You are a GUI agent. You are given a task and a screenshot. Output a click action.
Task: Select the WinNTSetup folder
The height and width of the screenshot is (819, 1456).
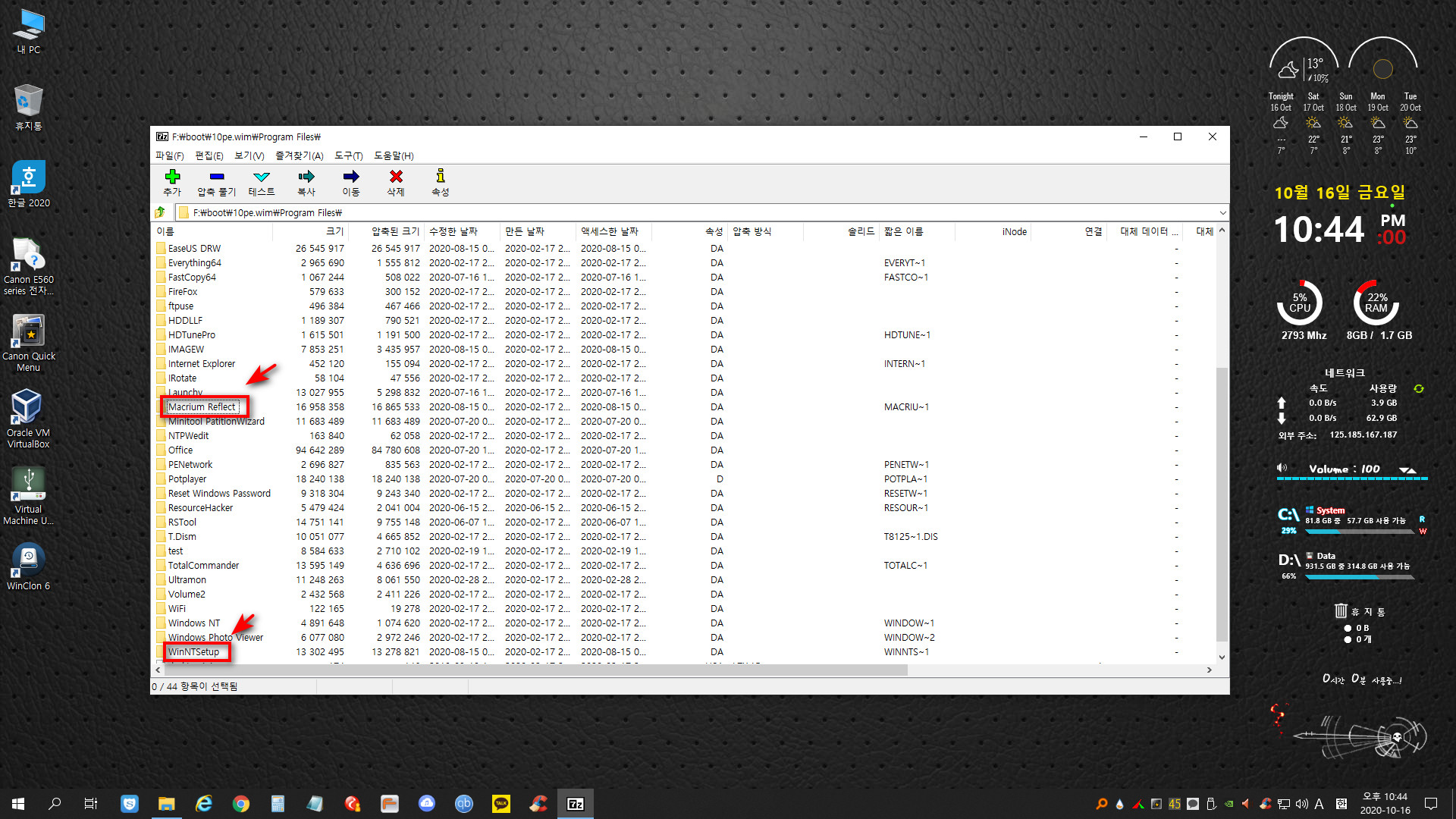coord(193,652)
